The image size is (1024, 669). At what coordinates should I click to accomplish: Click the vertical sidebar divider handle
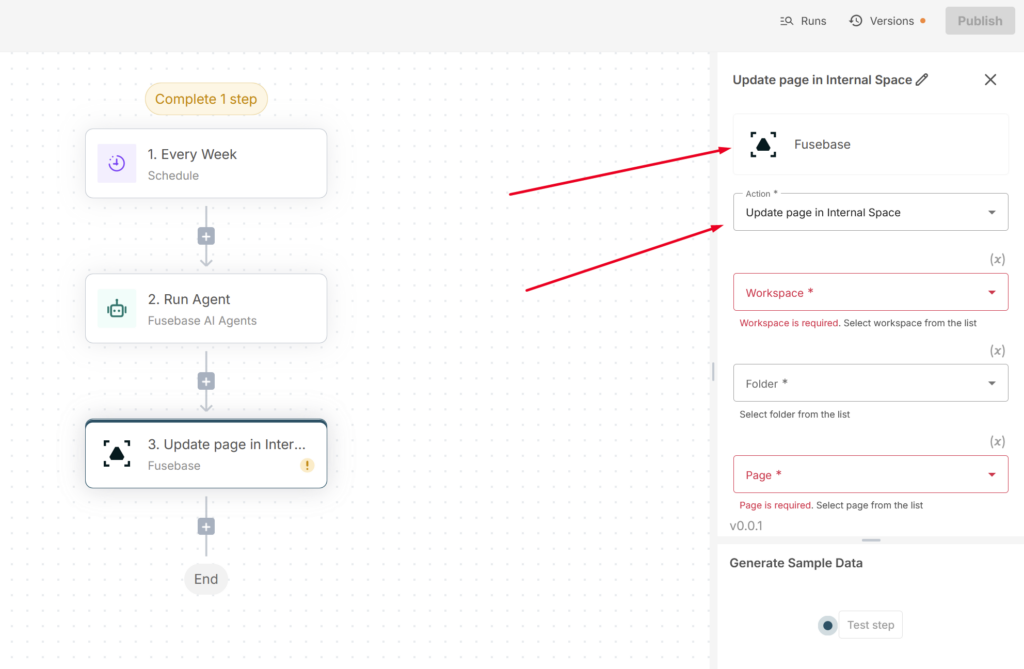coord(713,372)
